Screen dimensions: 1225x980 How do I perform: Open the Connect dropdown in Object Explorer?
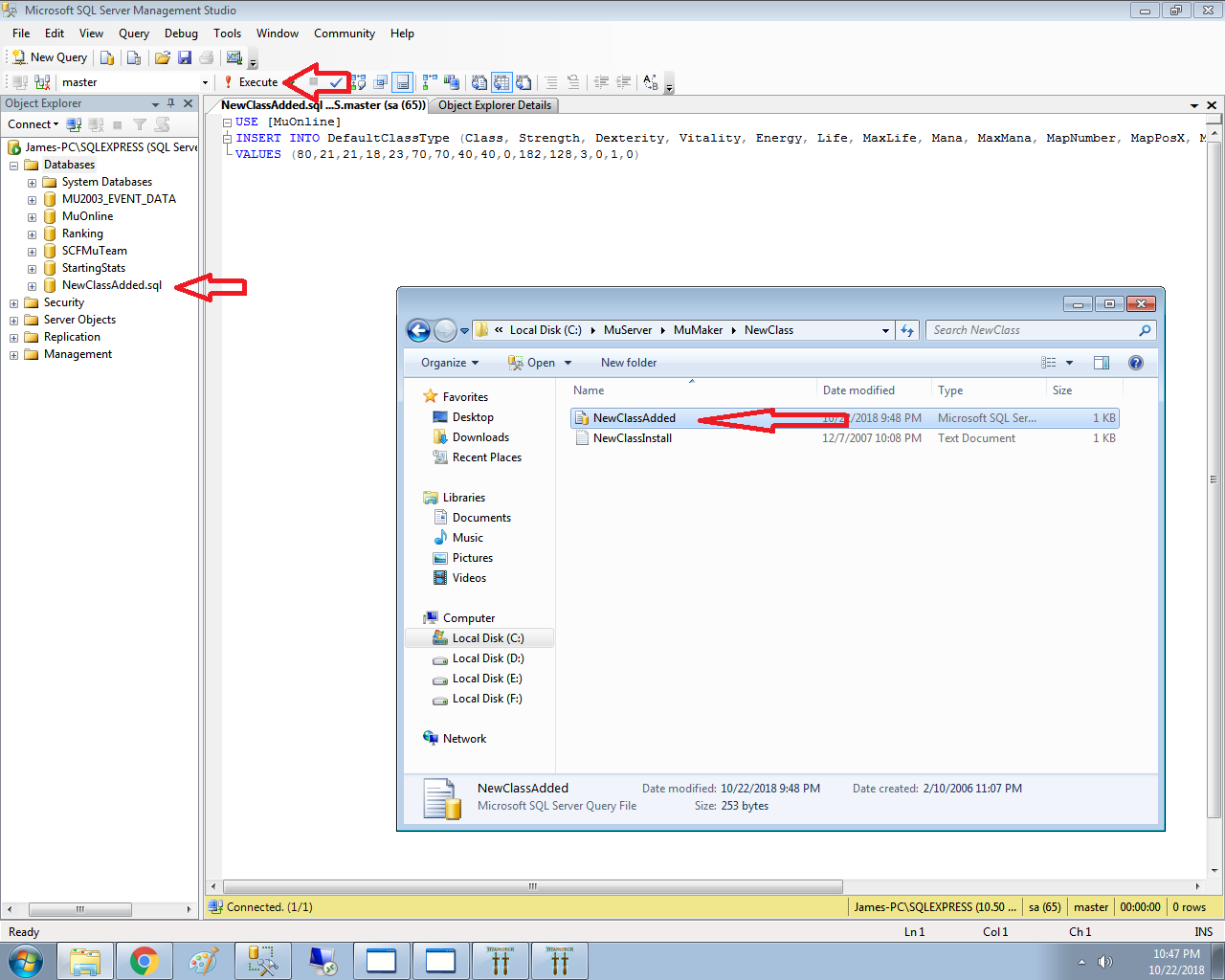(x=33, y=124)
